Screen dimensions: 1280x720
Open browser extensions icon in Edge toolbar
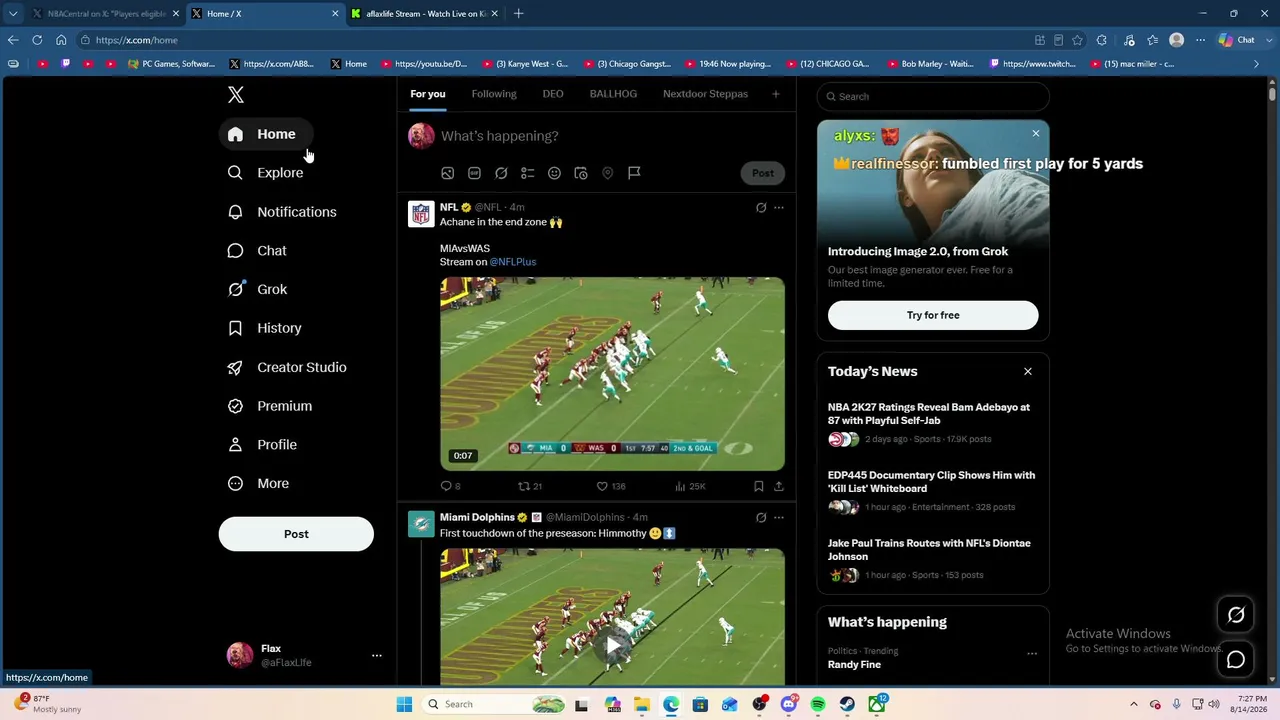(x=1101, y=40)
